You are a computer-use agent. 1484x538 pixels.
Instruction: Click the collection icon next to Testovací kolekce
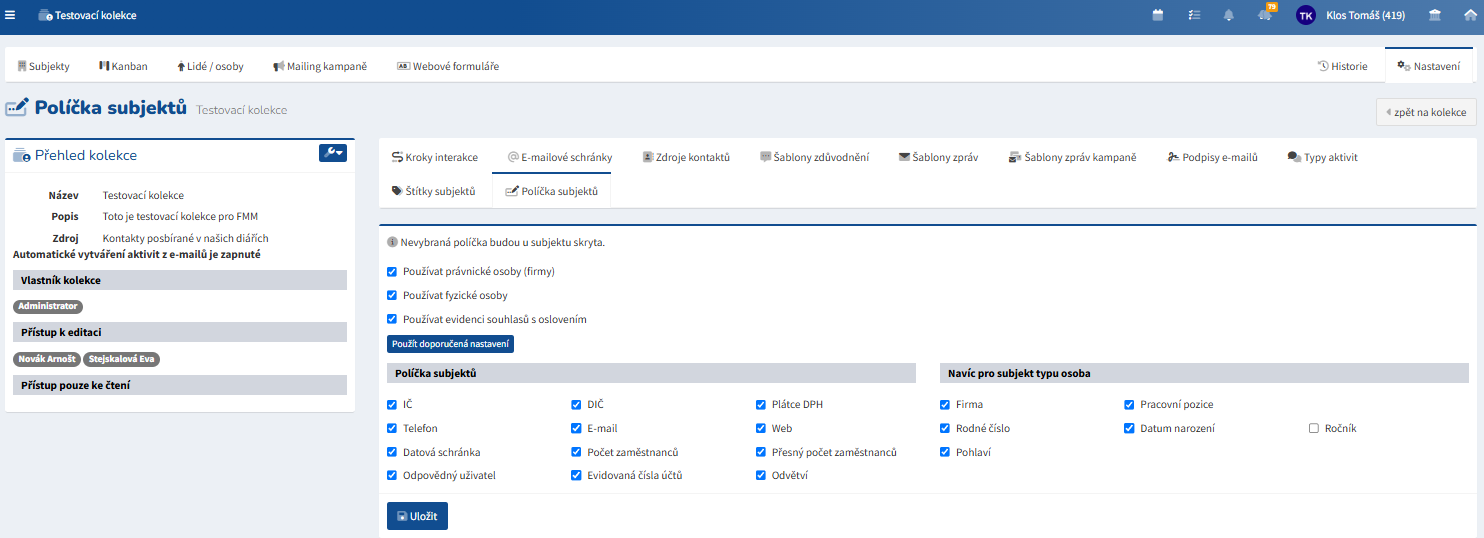coord(45,16)
